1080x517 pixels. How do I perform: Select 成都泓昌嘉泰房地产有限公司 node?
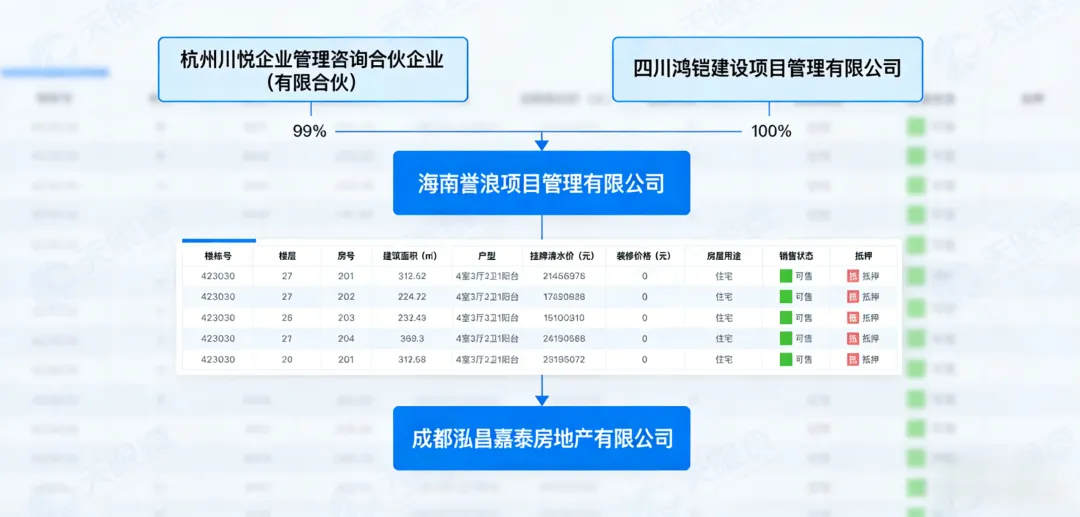(541, 438)
